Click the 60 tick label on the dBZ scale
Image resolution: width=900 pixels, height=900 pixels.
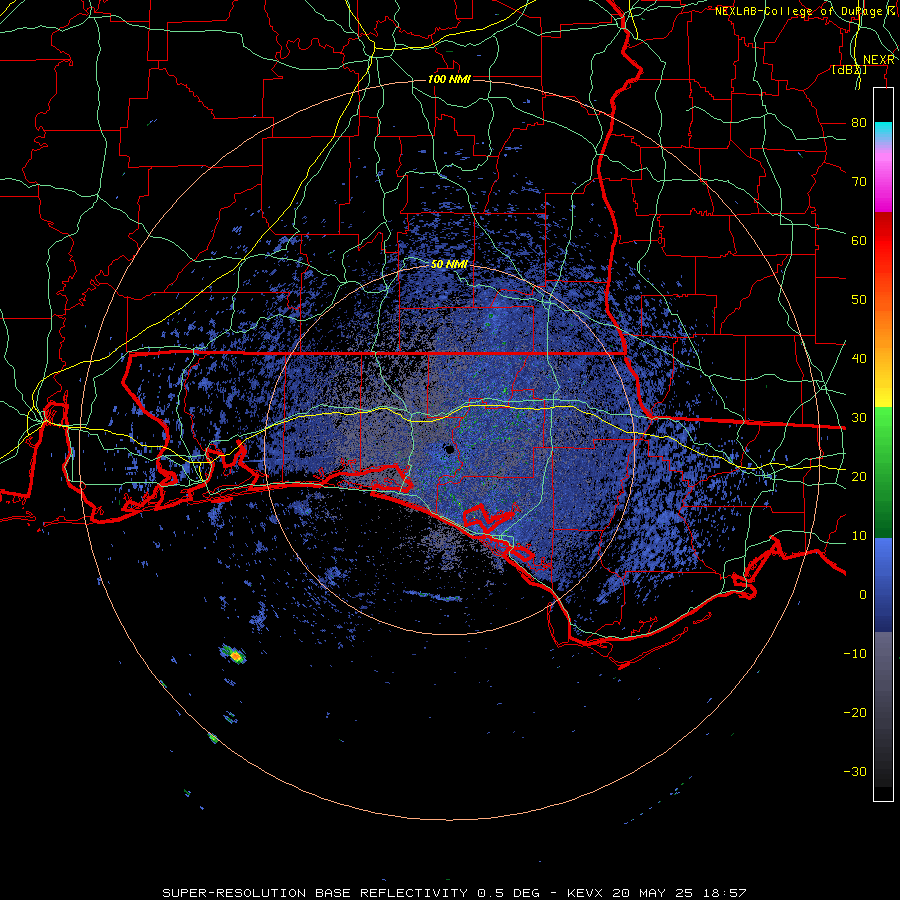(859, 240)
